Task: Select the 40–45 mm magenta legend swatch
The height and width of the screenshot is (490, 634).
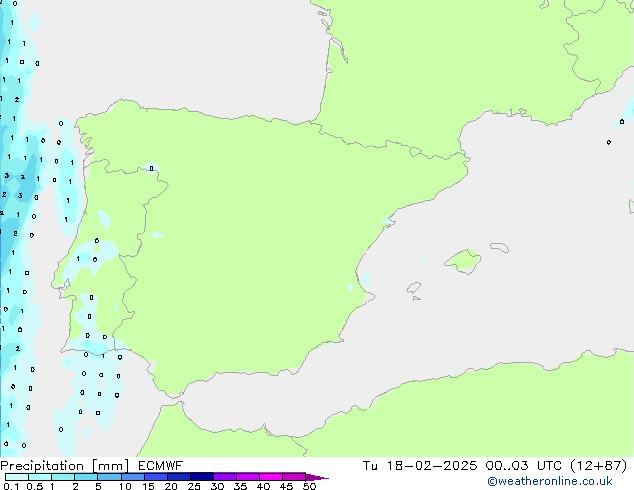Action: (x=271, y=477)
